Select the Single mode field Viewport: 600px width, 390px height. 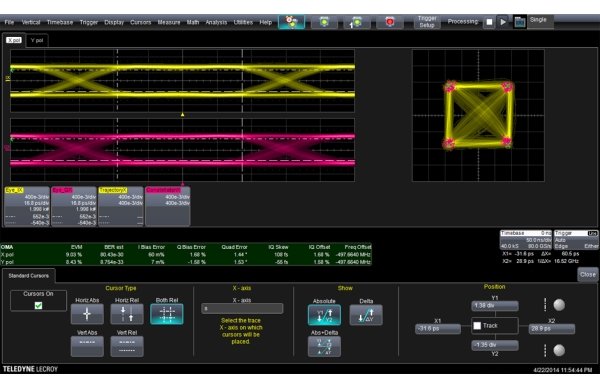tap(541, 22)
